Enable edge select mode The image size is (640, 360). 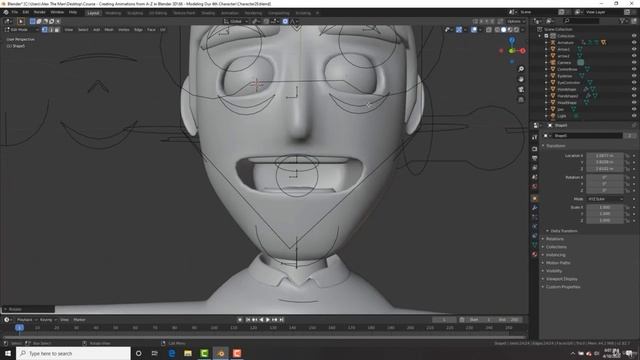tap(51, 29)
